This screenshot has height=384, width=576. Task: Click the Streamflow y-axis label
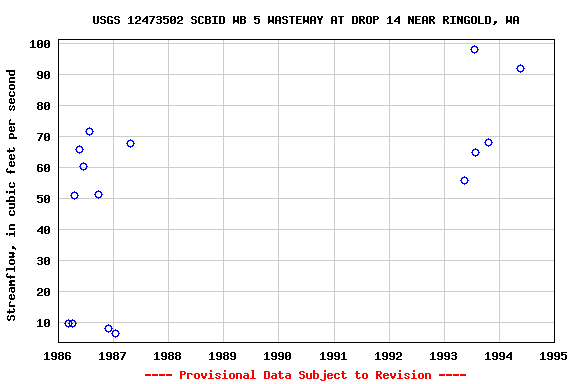11,195
